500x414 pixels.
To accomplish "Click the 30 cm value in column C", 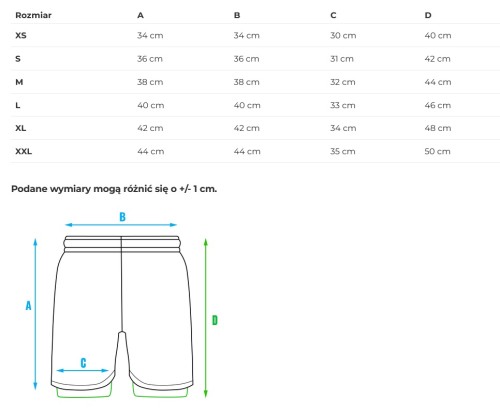I will [x=343, y=35].
